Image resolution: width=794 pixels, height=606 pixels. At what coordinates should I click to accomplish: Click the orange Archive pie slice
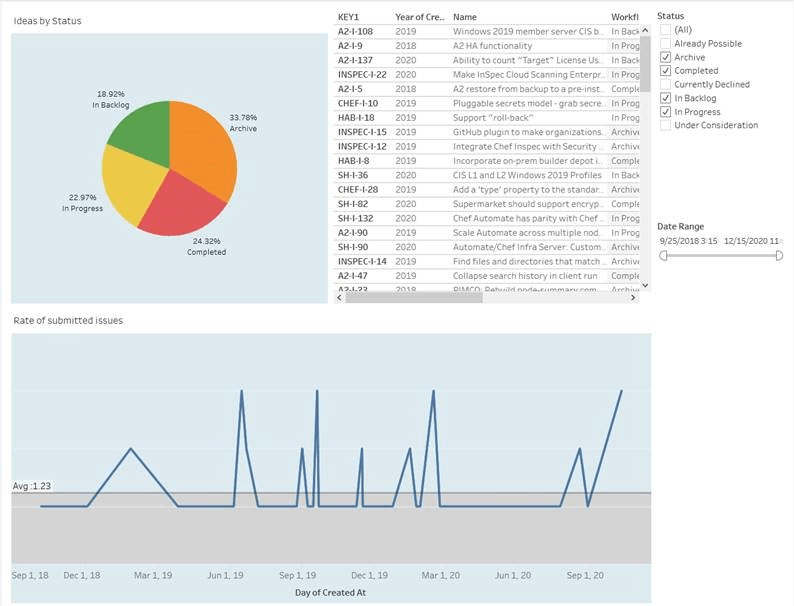(x=205, y=150)
